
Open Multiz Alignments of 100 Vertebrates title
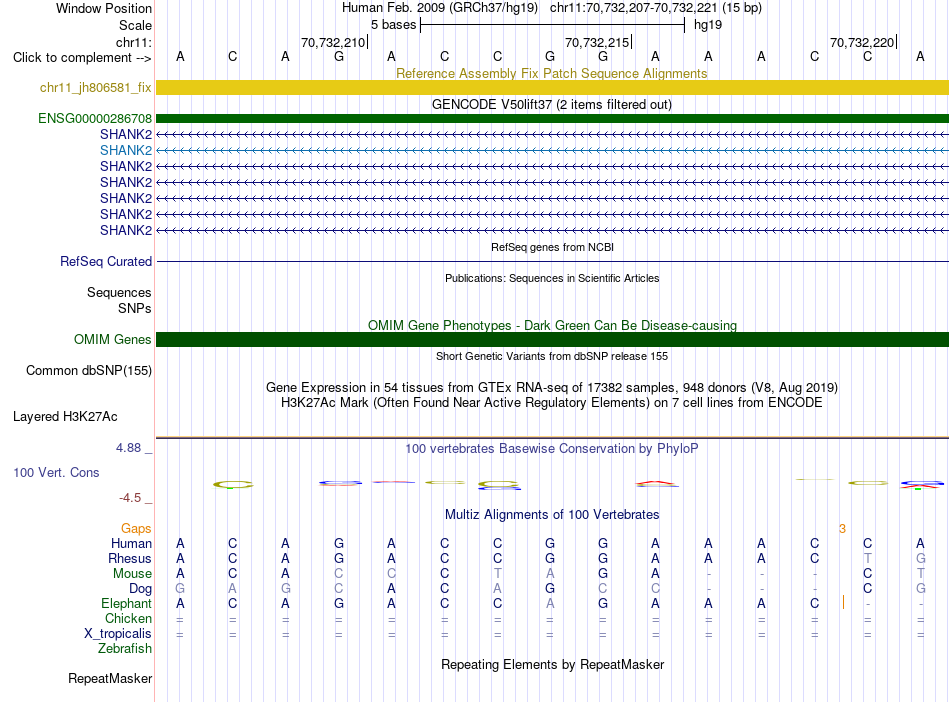click(x=552, y=514)
